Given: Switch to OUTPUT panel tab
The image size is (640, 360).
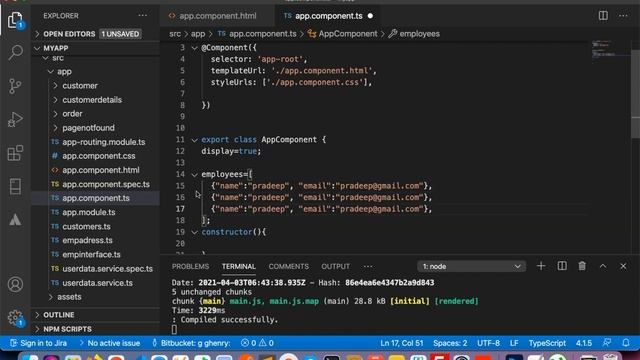Looking at the screenshot, I should coord(336,267).
